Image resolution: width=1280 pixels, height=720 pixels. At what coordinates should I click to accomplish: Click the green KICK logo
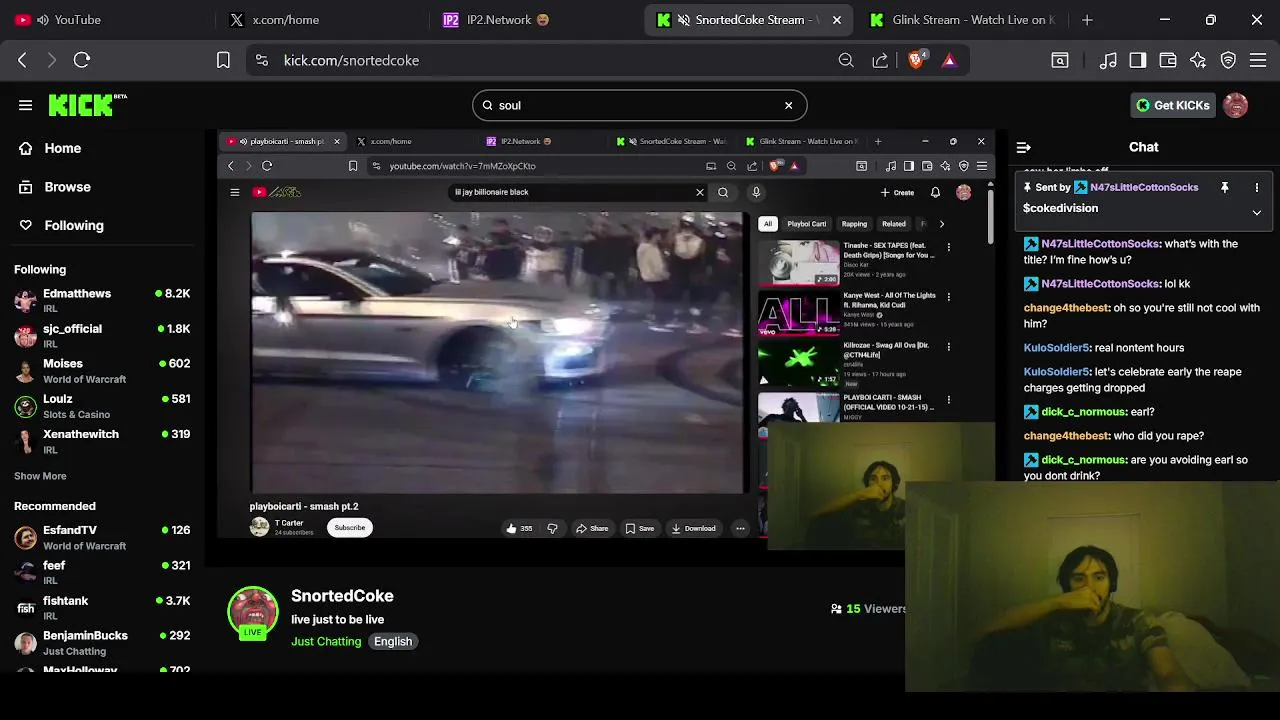[88, 105]
